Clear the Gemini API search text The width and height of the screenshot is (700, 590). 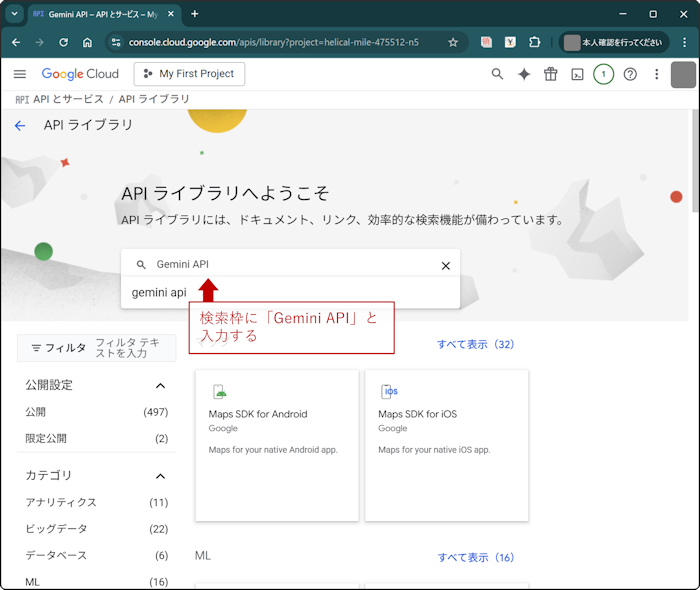[x=446, y=265]
